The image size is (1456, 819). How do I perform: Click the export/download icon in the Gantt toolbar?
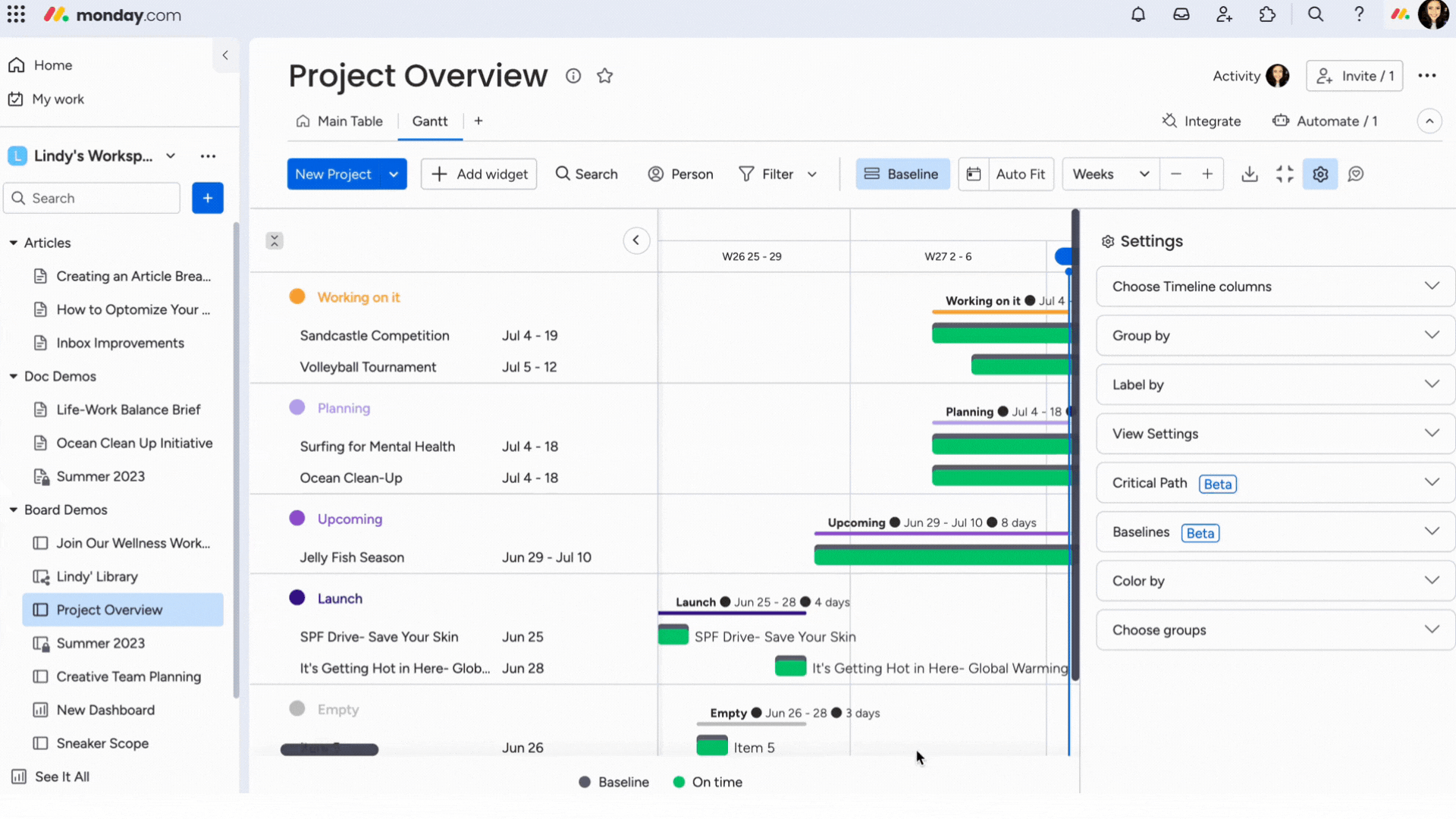click(1250, 174)
